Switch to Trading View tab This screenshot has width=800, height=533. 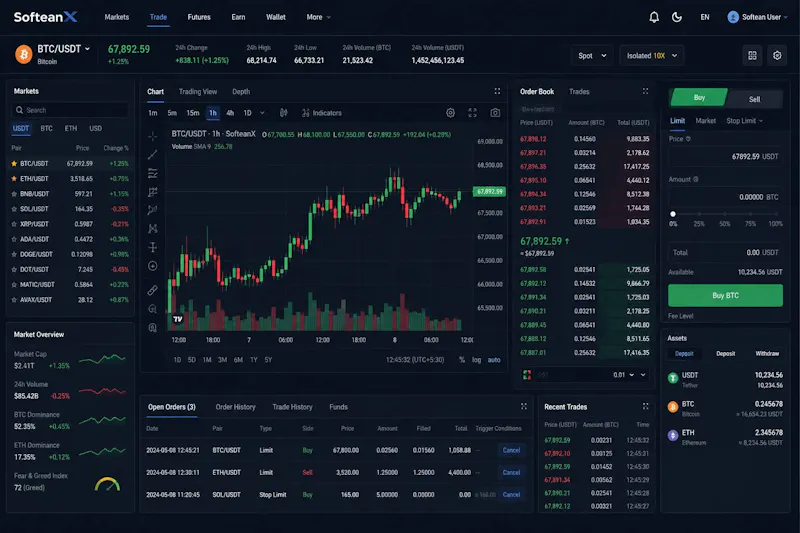pyautogui.click(x=198, y=92)
